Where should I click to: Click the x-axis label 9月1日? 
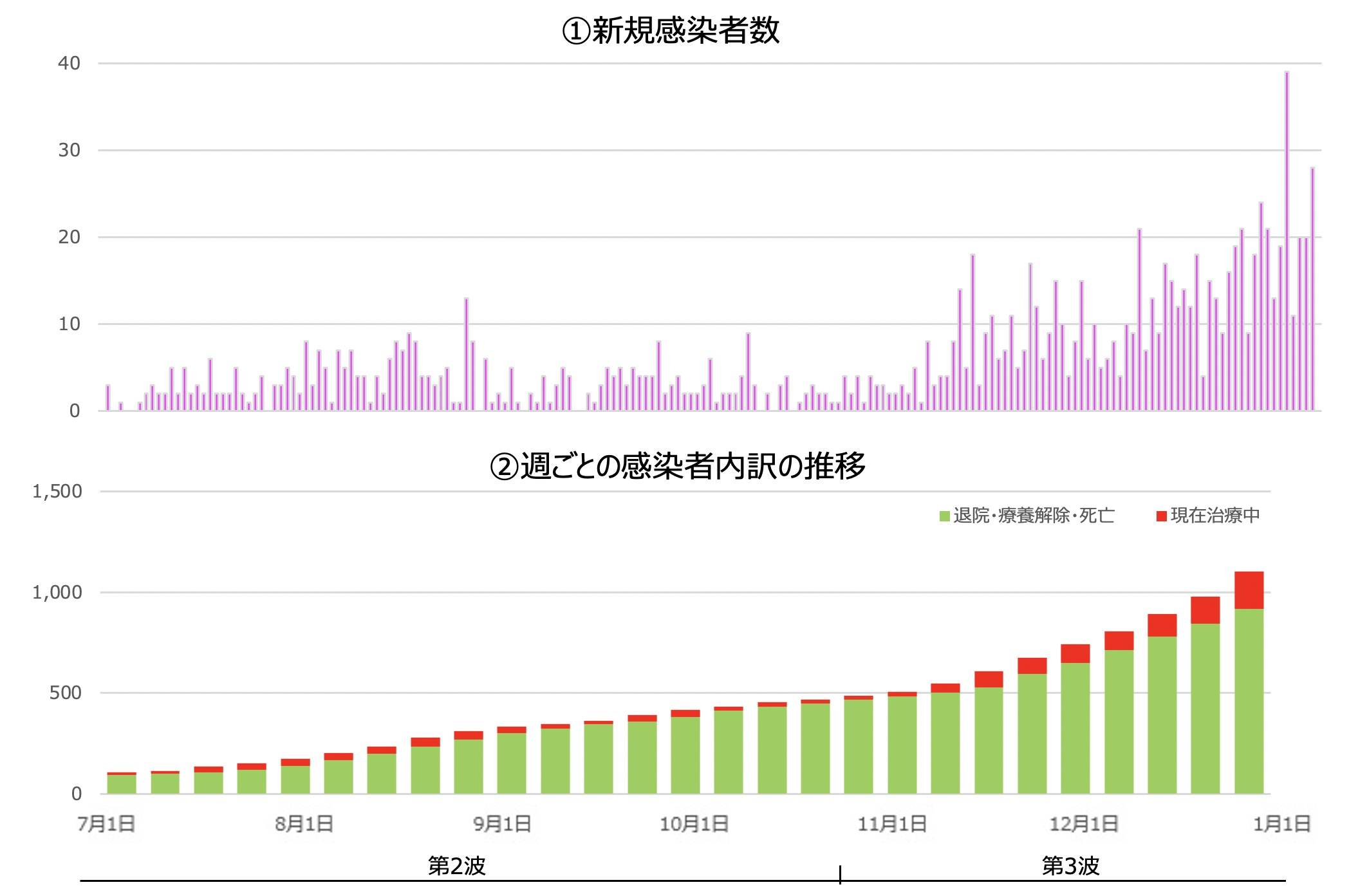503,824
